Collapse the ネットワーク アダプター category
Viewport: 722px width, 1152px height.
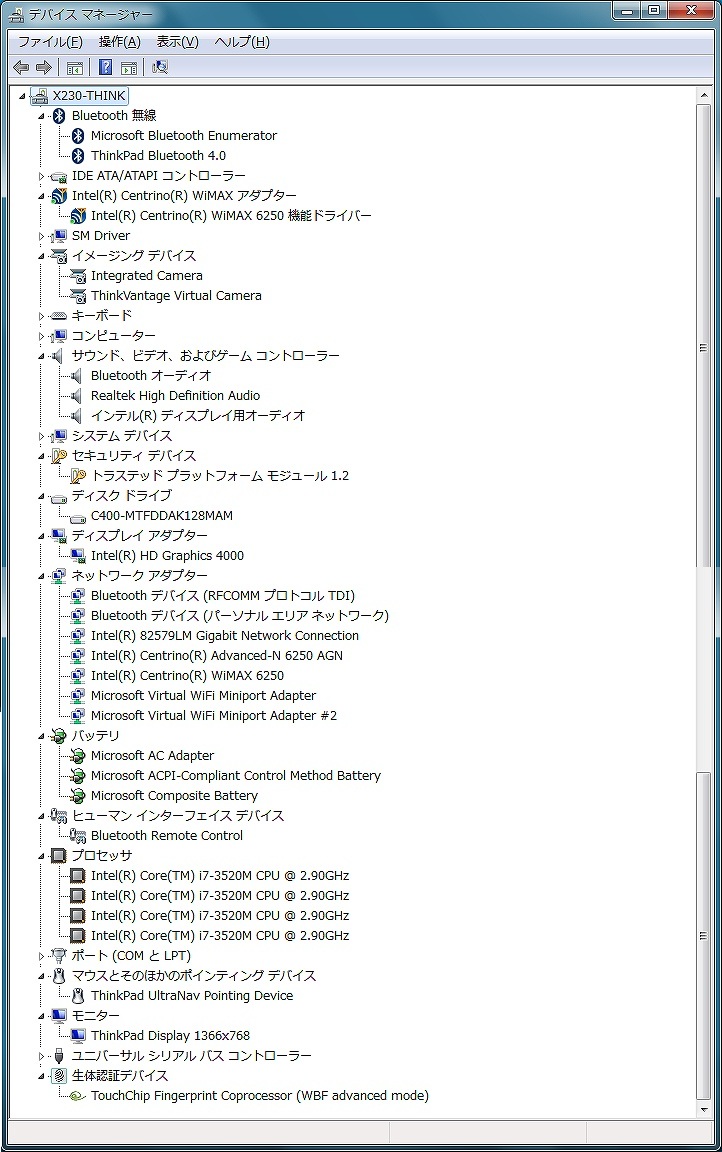pos(41,577)
